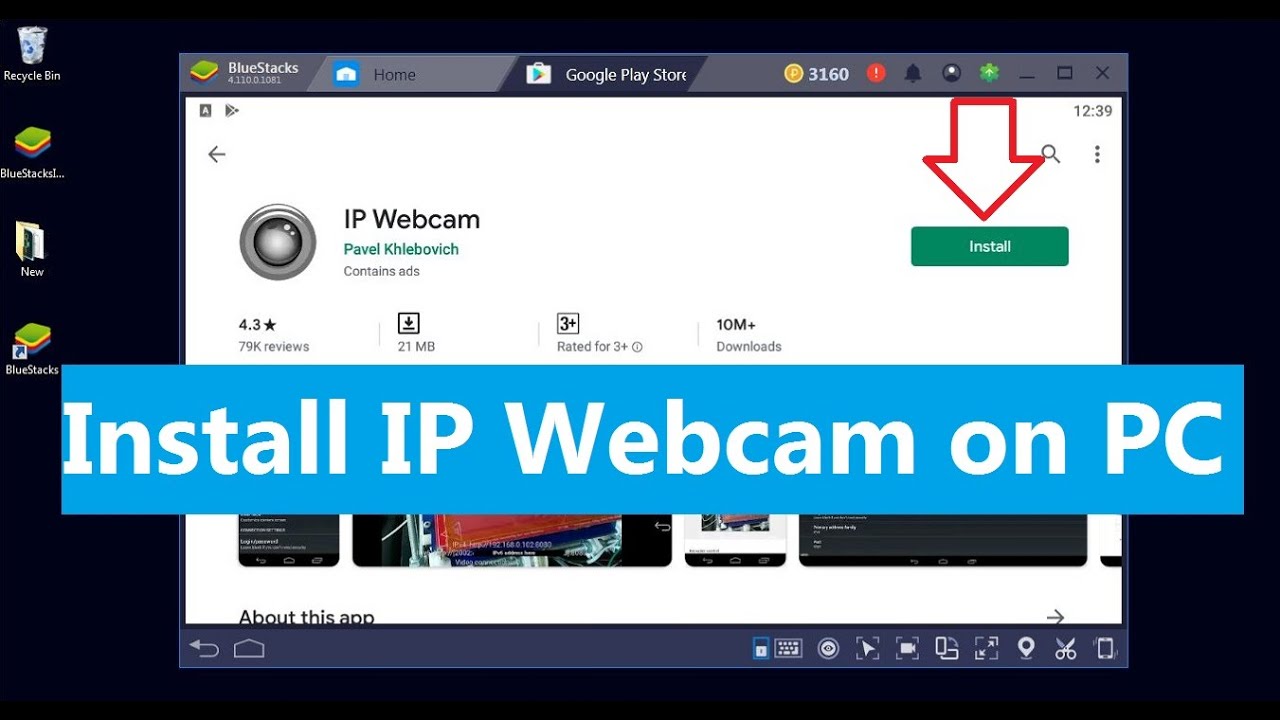Open the set location pin icon
Screen dimensions: 1280x720
coord(1026,648)
